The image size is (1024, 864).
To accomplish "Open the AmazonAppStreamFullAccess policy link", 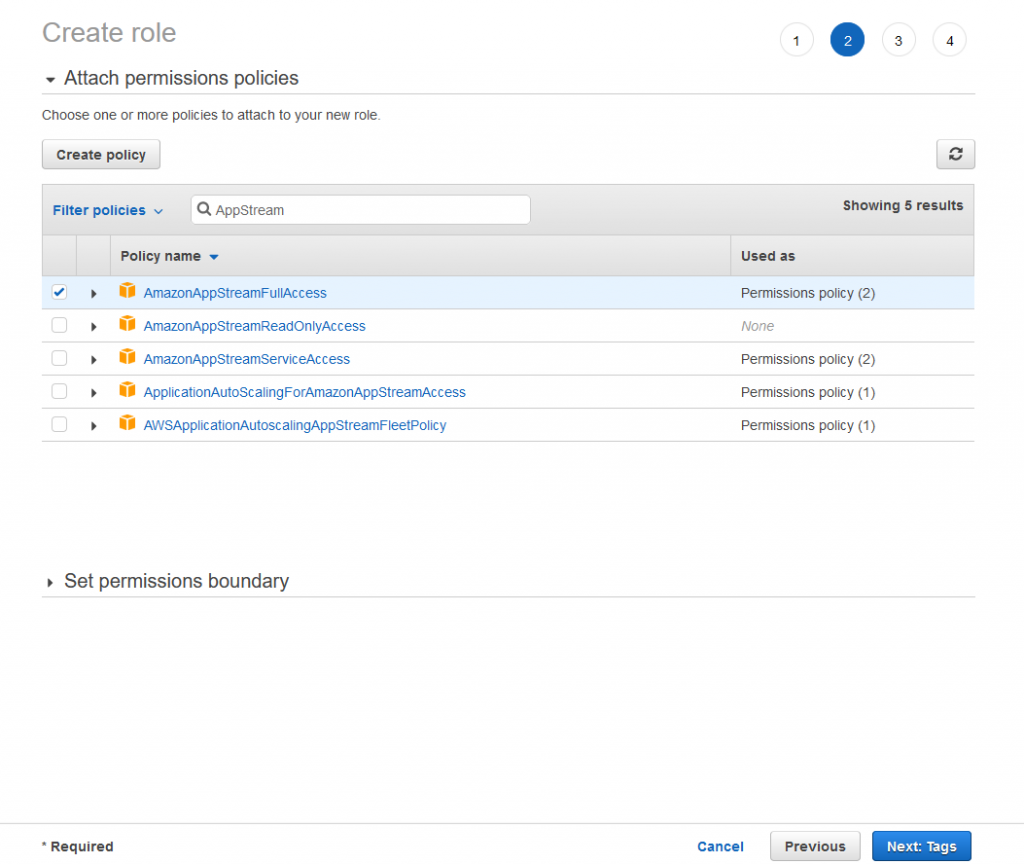I will 235,293.
